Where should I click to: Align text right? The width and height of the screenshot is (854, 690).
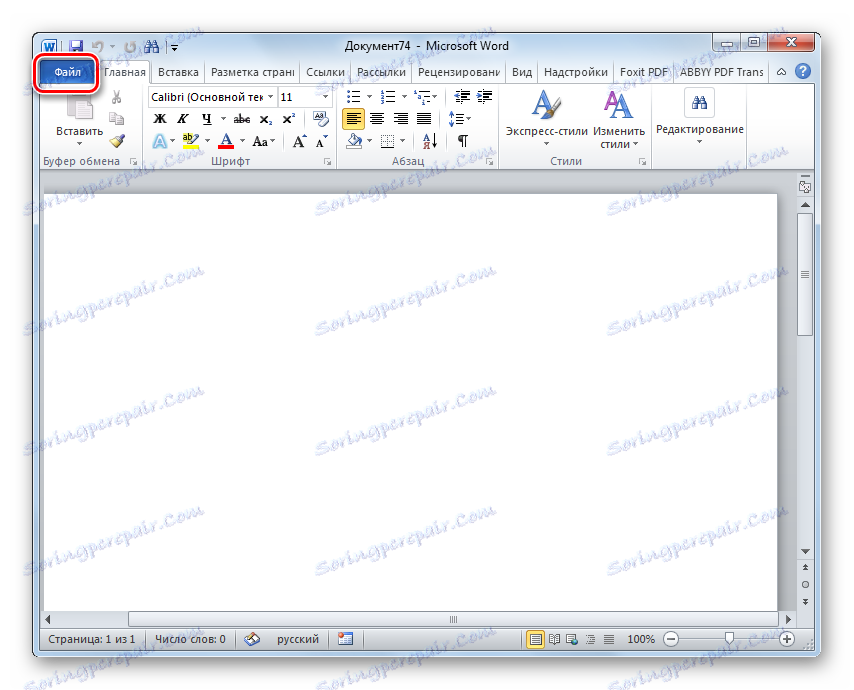point(401,119)
